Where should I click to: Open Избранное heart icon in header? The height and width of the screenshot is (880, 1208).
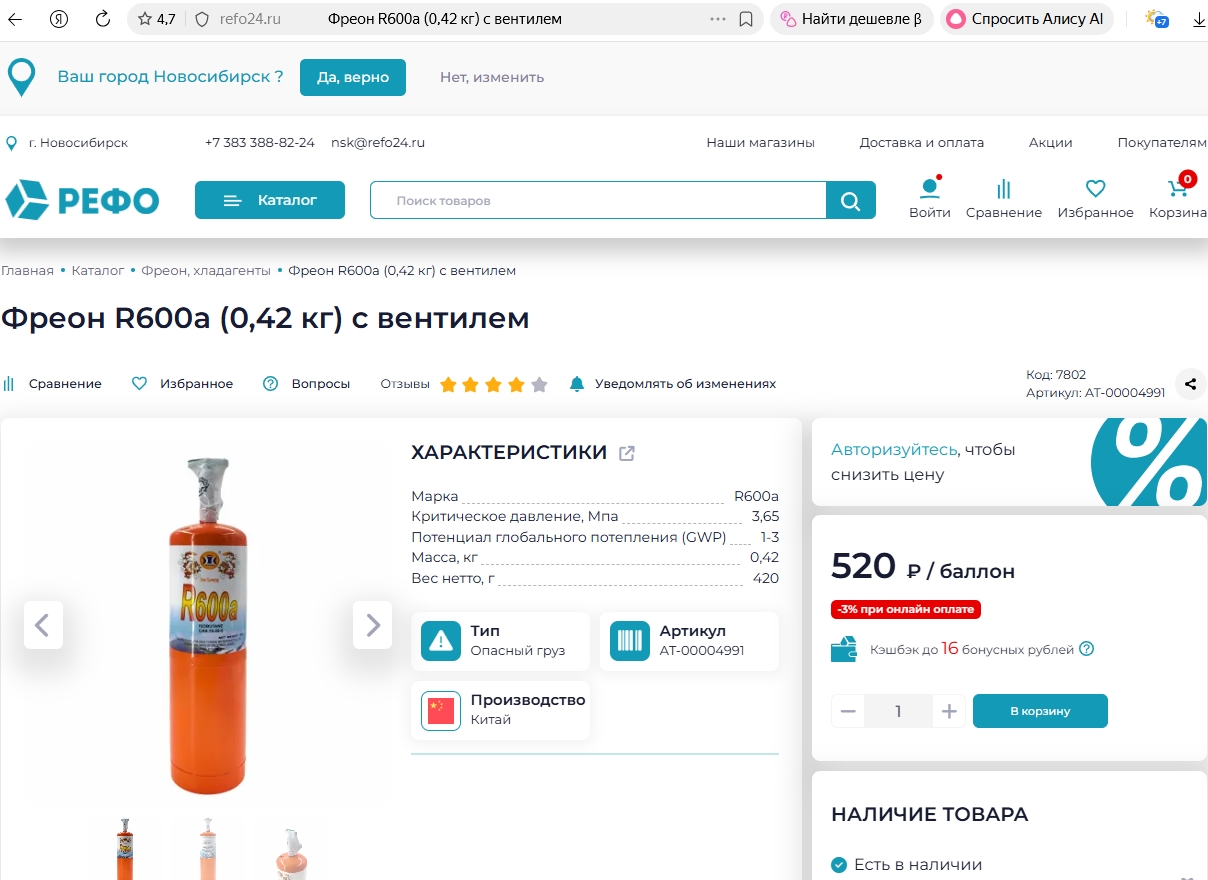[x=1096, y=189]
